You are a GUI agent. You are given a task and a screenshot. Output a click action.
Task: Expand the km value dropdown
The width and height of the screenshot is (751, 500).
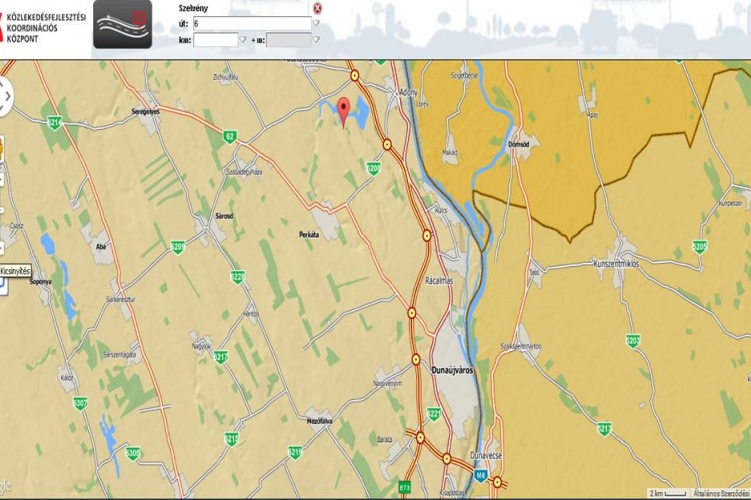(243, 40)
